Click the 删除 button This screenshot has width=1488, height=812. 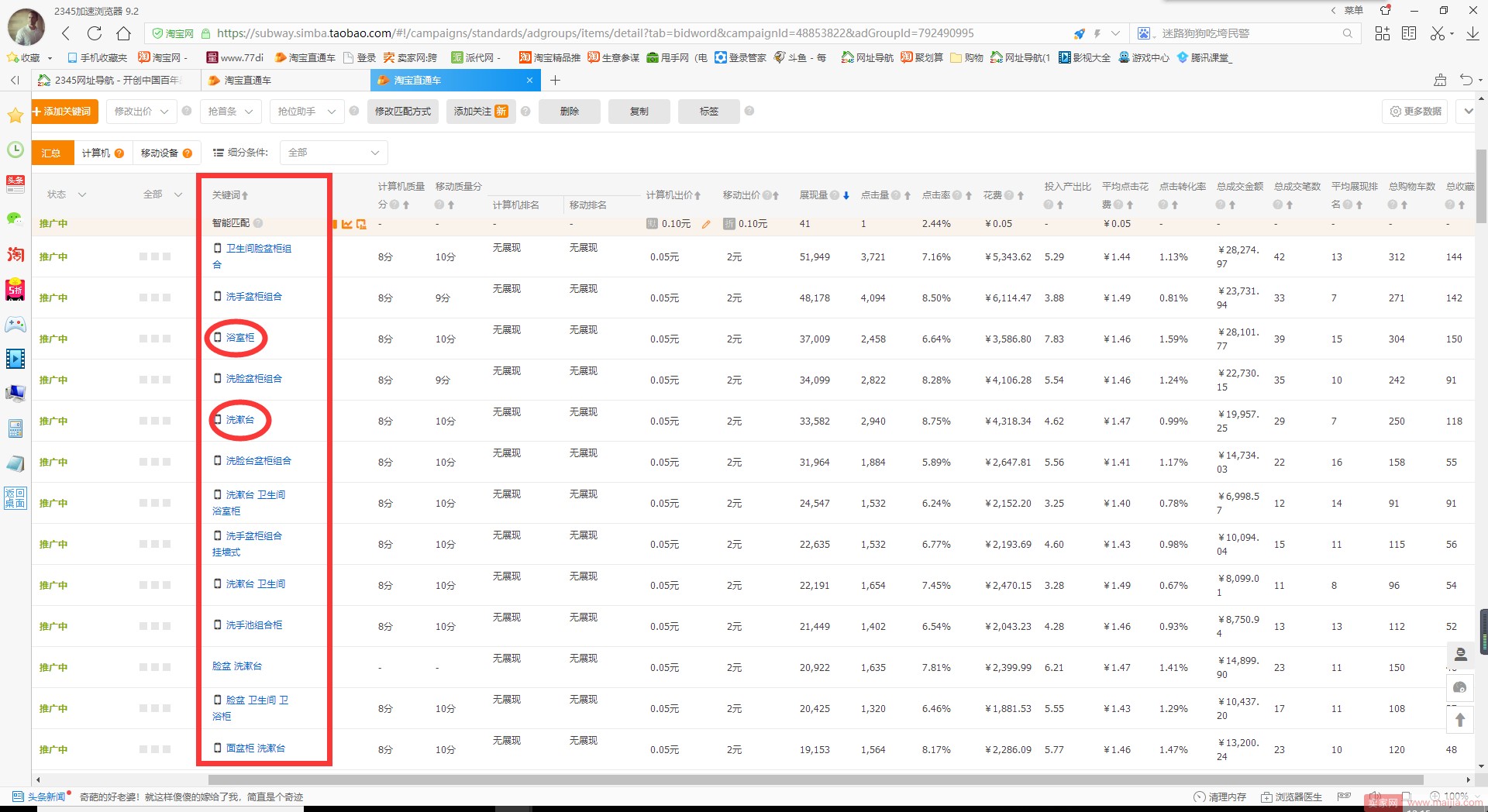570,112
